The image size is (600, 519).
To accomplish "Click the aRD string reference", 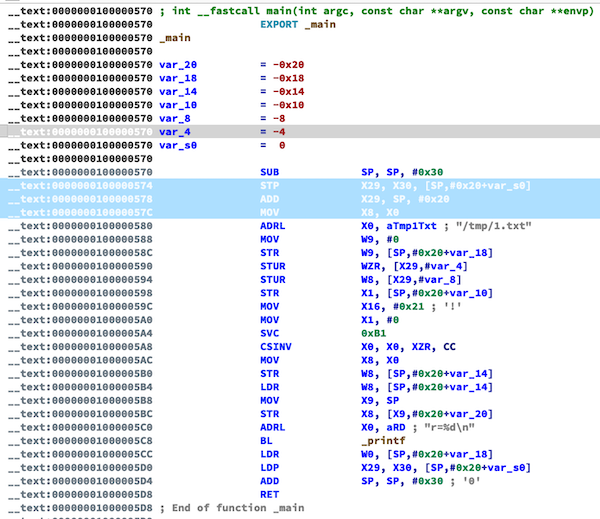I will point(396,427).
